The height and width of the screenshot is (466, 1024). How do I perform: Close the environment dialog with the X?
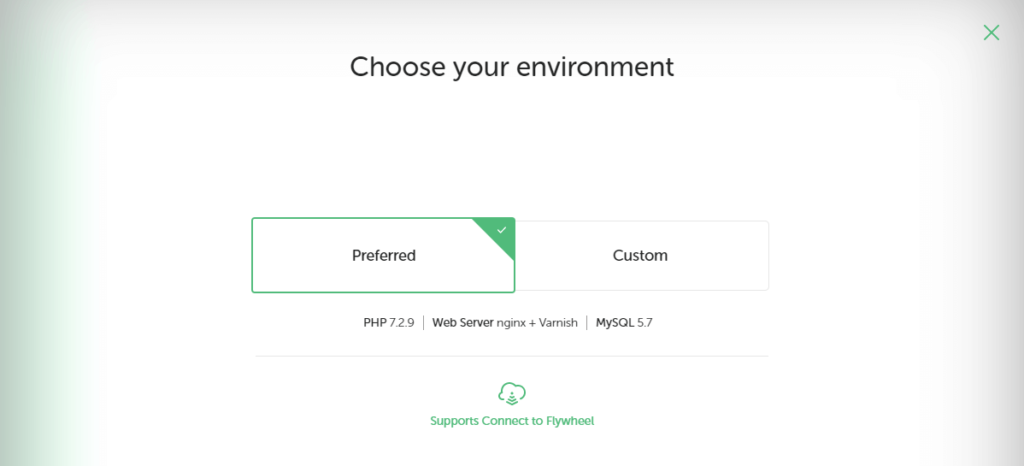tap(991, 33)
